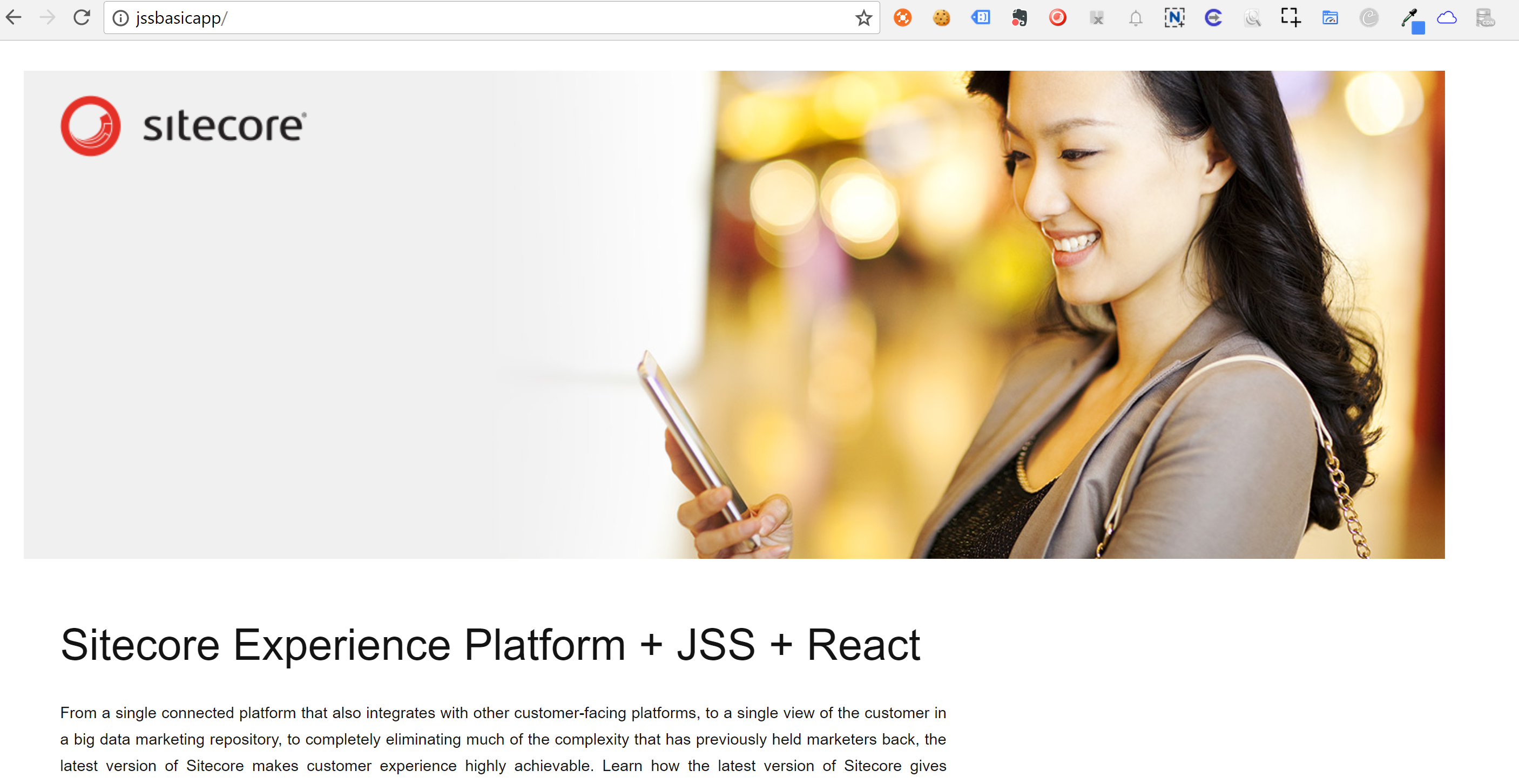The width and height of the screenshot is (1519, 784).
Task: Click the forward navigation arrow
Action: (47, 18)
